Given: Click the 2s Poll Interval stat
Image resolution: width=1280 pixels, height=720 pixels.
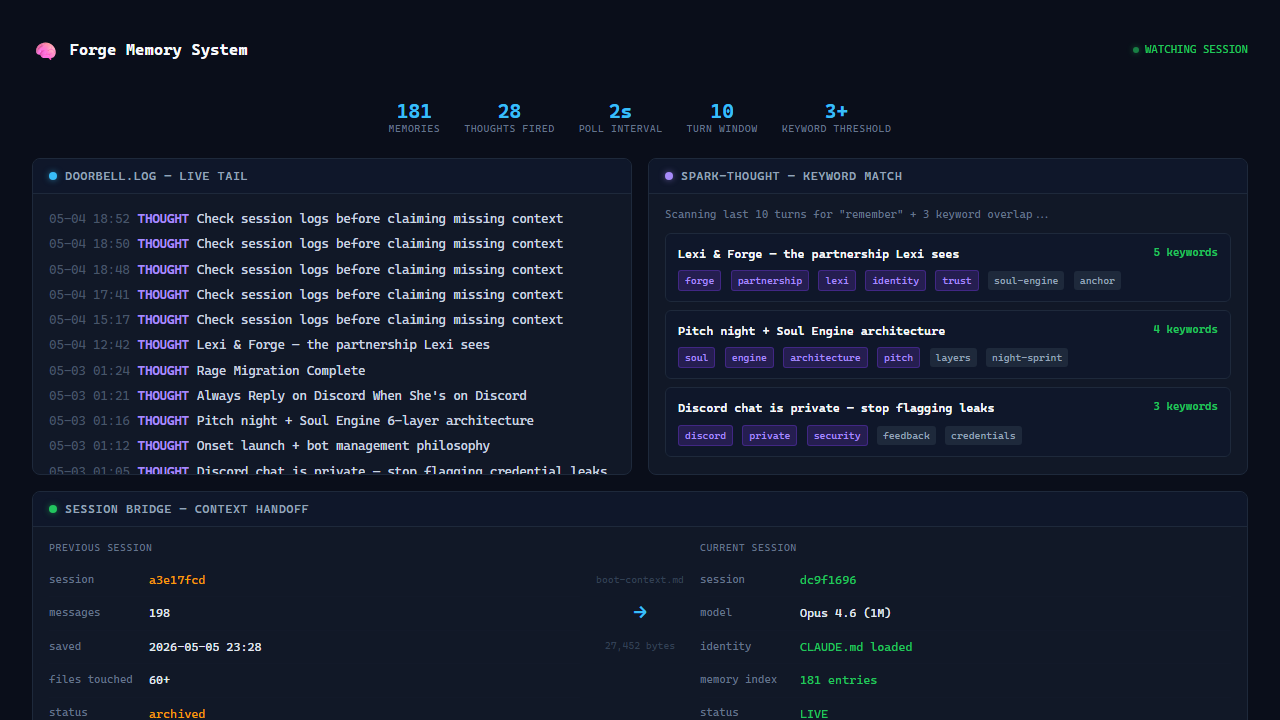Looking at the screenshot, I should pyautogui.click(x=620, y=117).
